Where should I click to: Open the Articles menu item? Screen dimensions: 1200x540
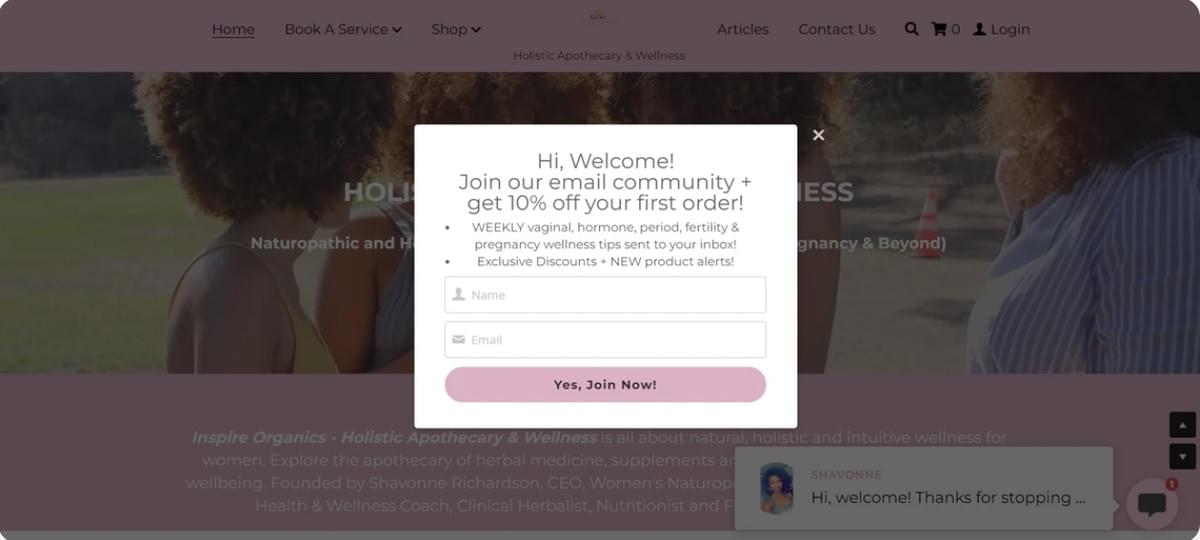(743, 29)
